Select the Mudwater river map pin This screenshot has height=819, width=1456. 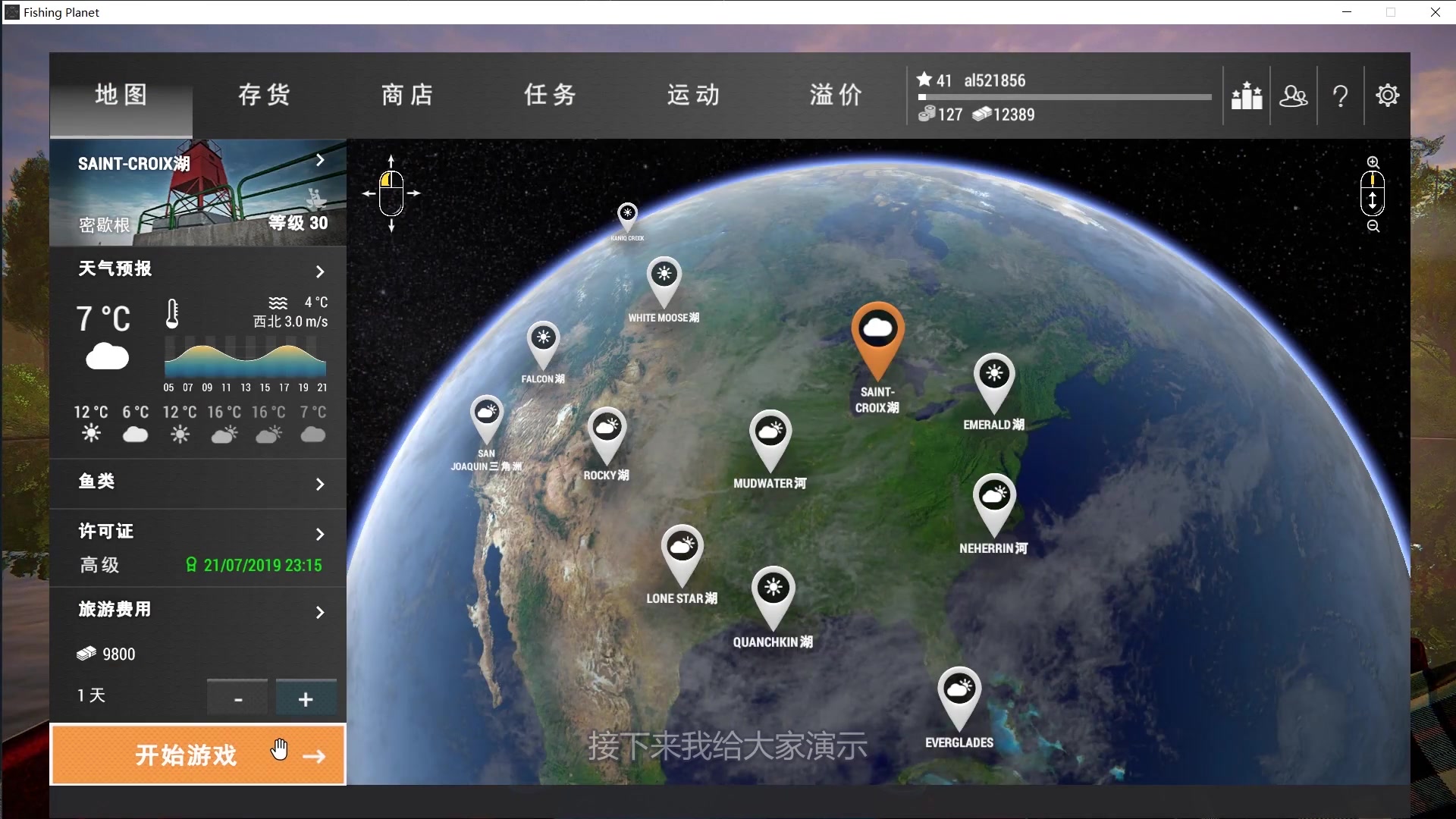(x=770, y=439)
